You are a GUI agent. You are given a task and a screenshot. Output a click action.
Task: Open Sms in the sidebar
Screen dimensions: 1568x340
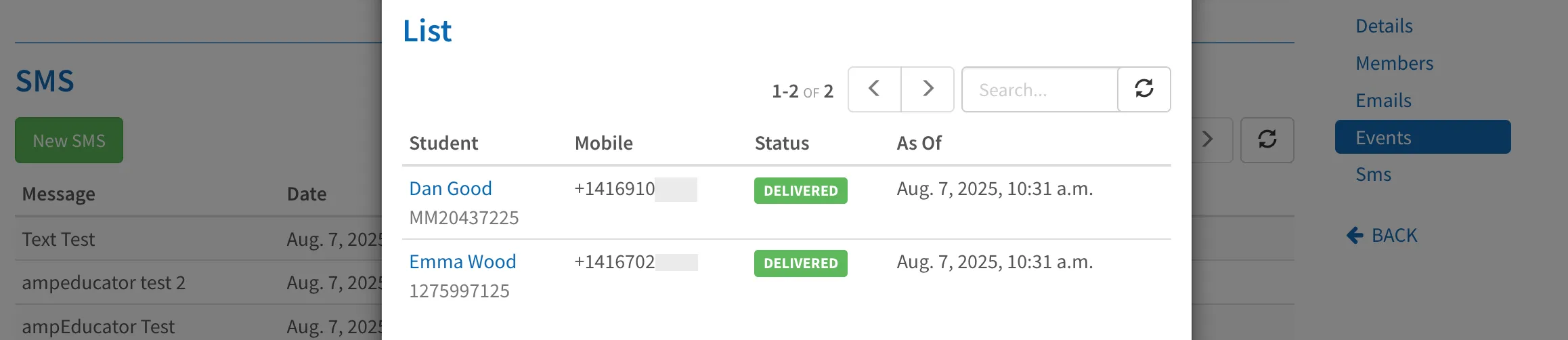tap(1373, 174)
